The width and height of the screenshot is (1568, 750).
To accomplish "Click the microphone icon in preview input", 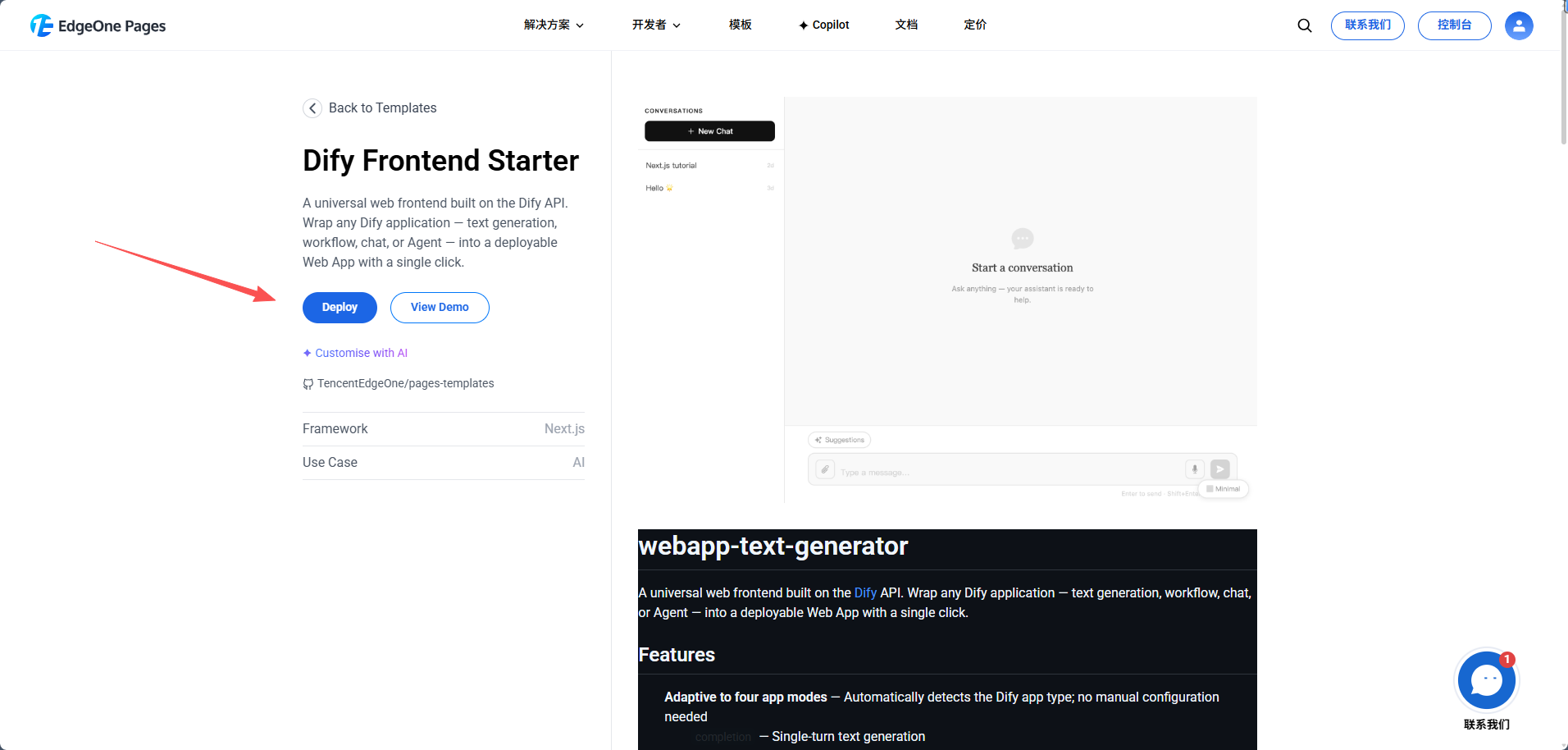I will coord(1194,469).
